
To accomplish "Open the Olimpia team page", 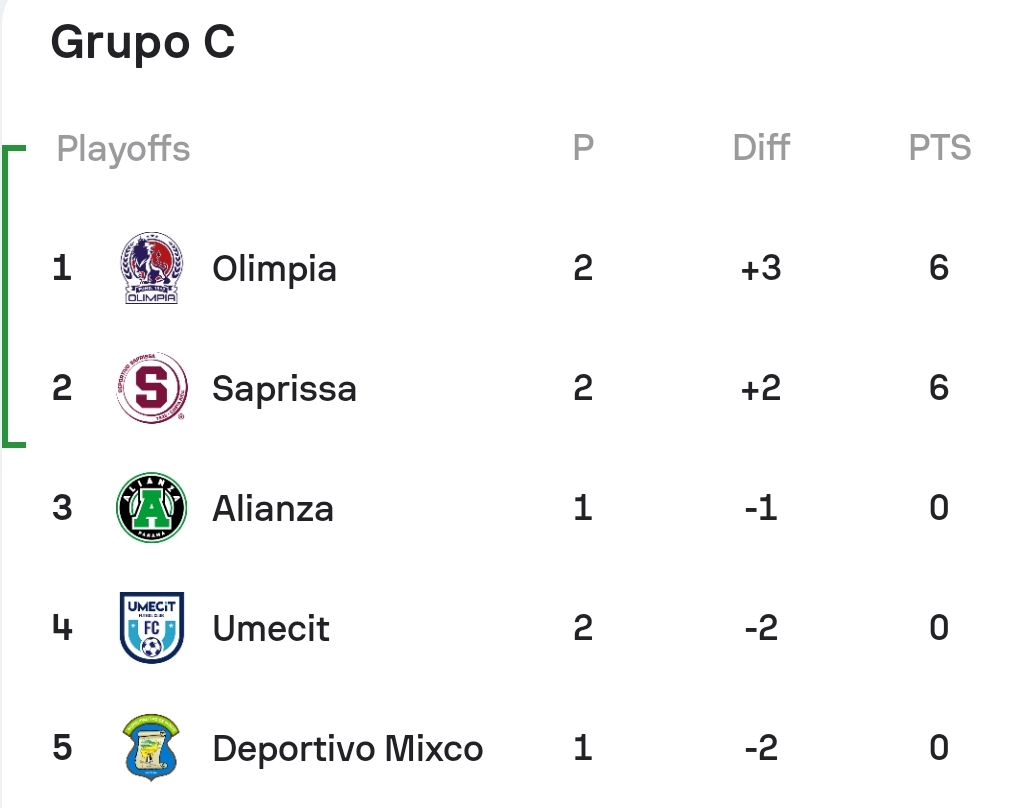I will tap(274, 269).
